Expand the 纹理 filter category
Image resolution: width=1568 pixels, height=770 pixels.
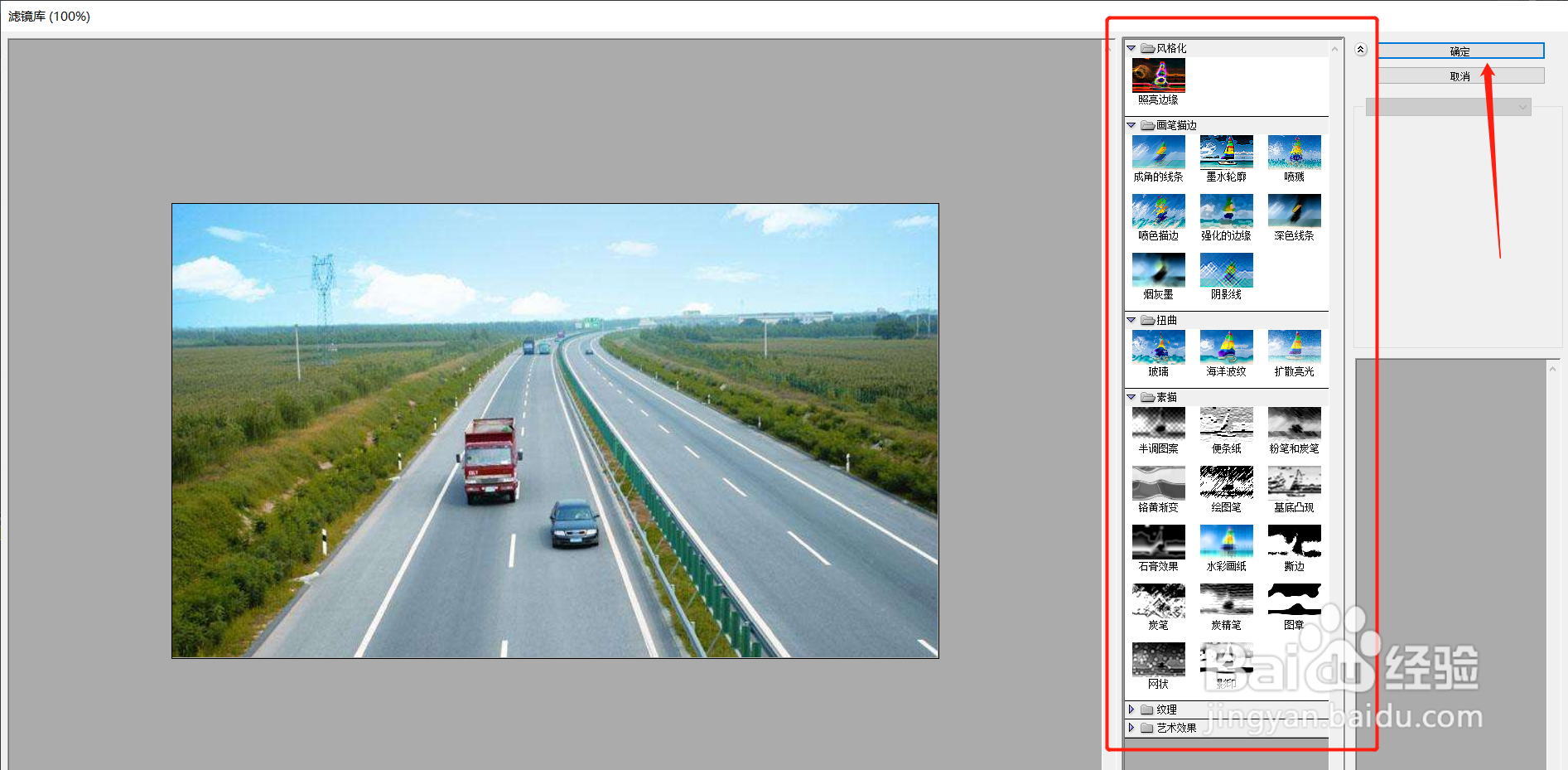[x=1131, y=709]
